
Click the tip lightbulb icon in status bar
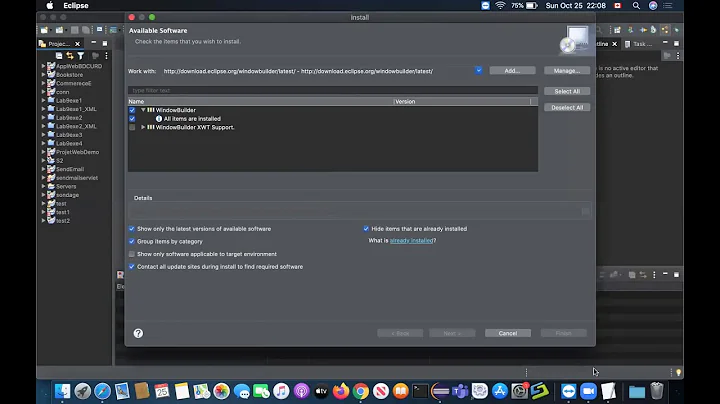[678, 372]
